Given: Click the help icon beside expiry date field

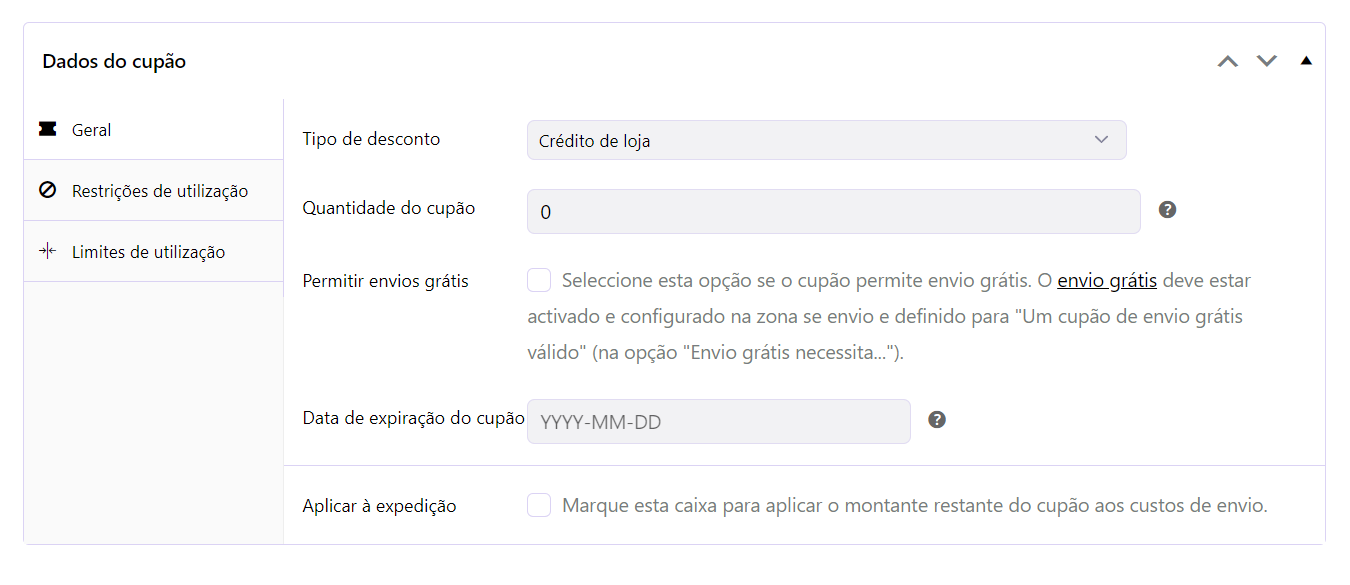Looking at the screenshot, I should pos(937,420).
